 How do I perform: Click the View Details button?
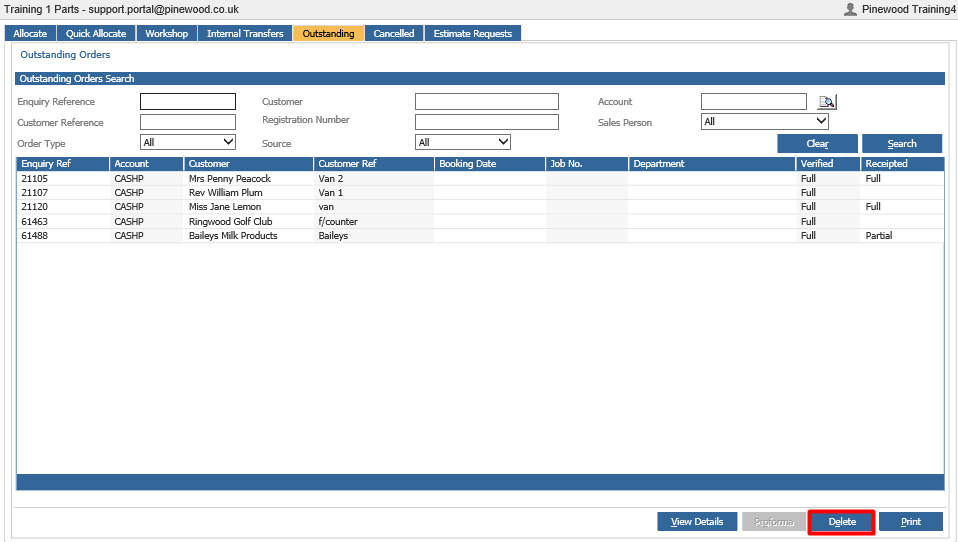coord(697,522)
